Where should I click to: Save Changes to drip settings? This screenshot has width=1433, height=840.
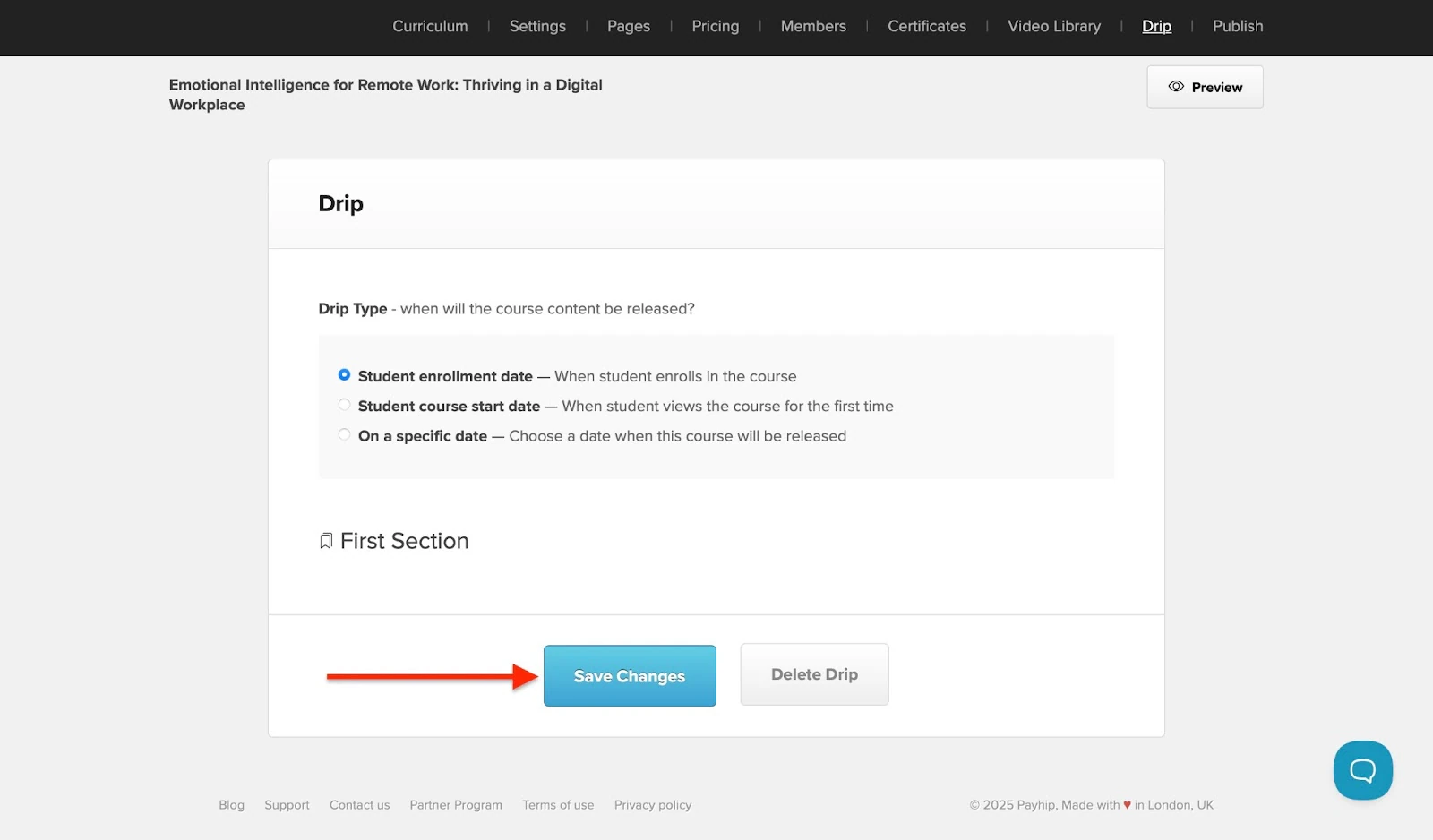click(x=630, y=676)
